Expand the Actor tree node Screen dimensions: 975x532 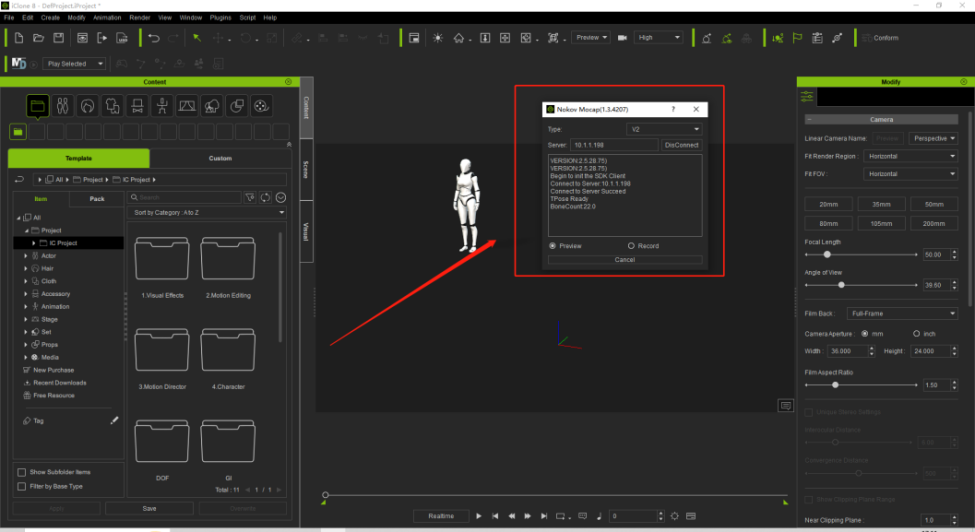point(25,255)
